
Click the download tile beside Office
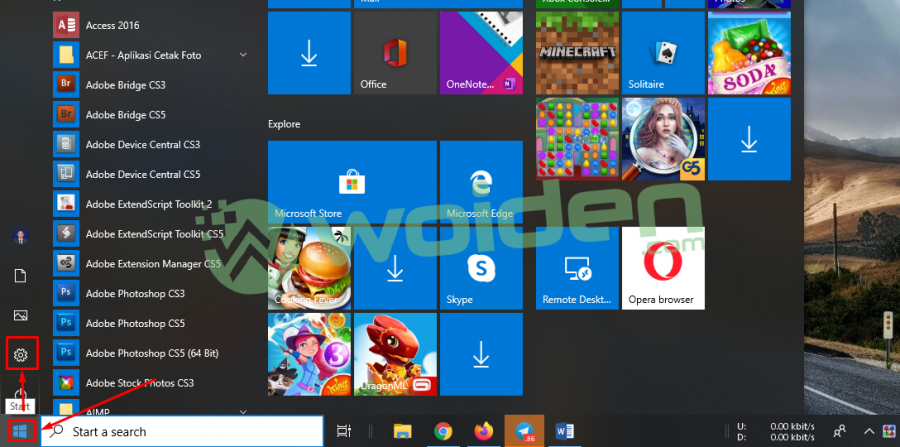coord(309,53)
